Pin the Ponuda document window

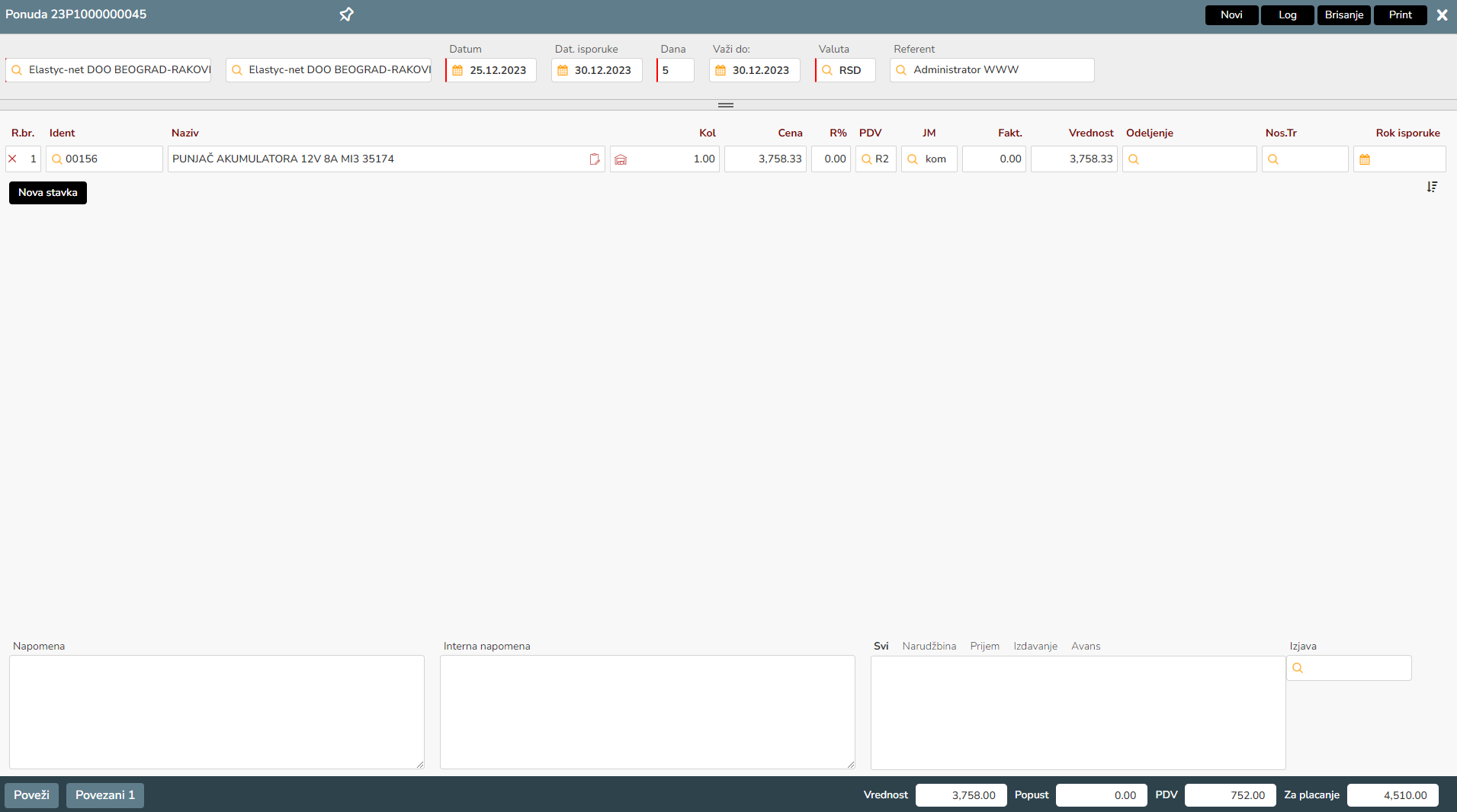pos(346,14)
